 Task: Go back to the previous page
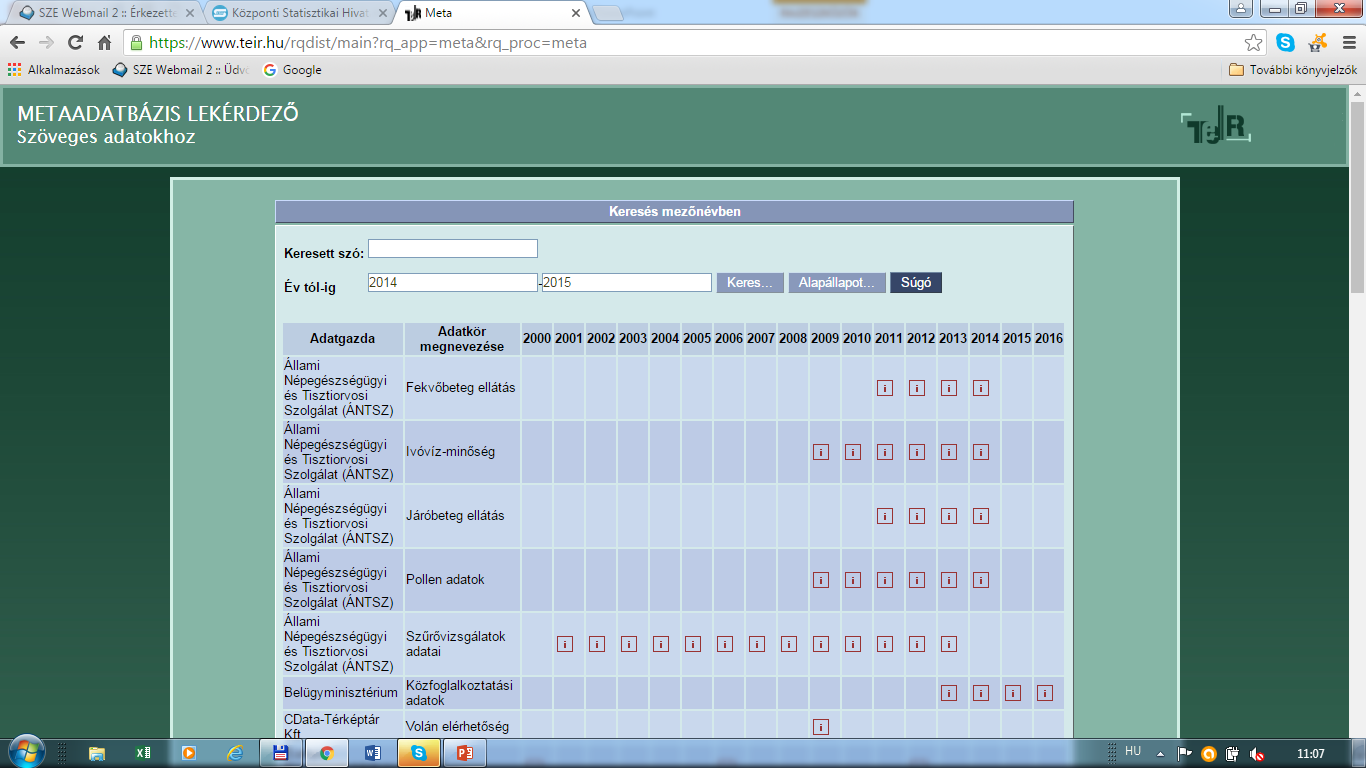click(x=17, y=43)
